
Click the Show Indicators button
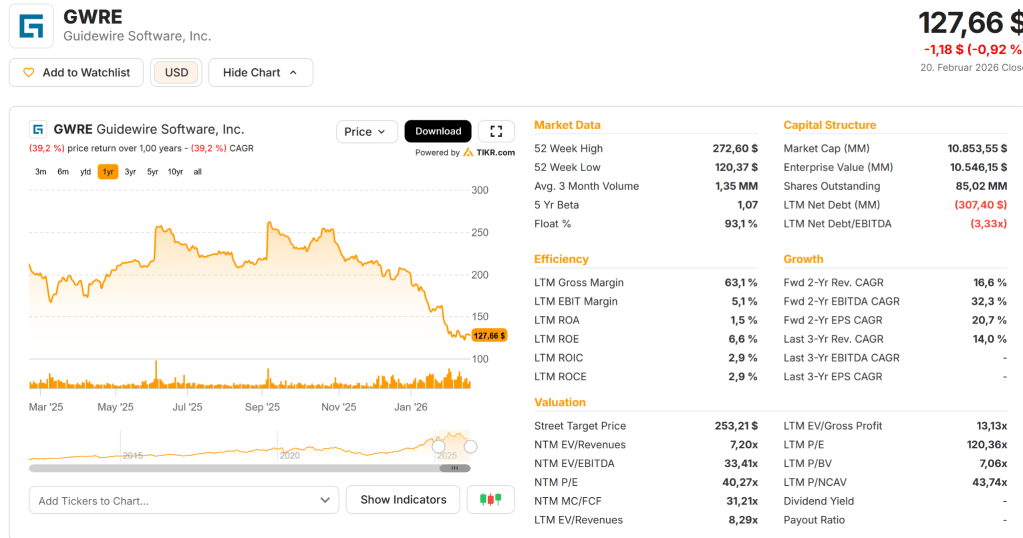click(x=403, y=500)
